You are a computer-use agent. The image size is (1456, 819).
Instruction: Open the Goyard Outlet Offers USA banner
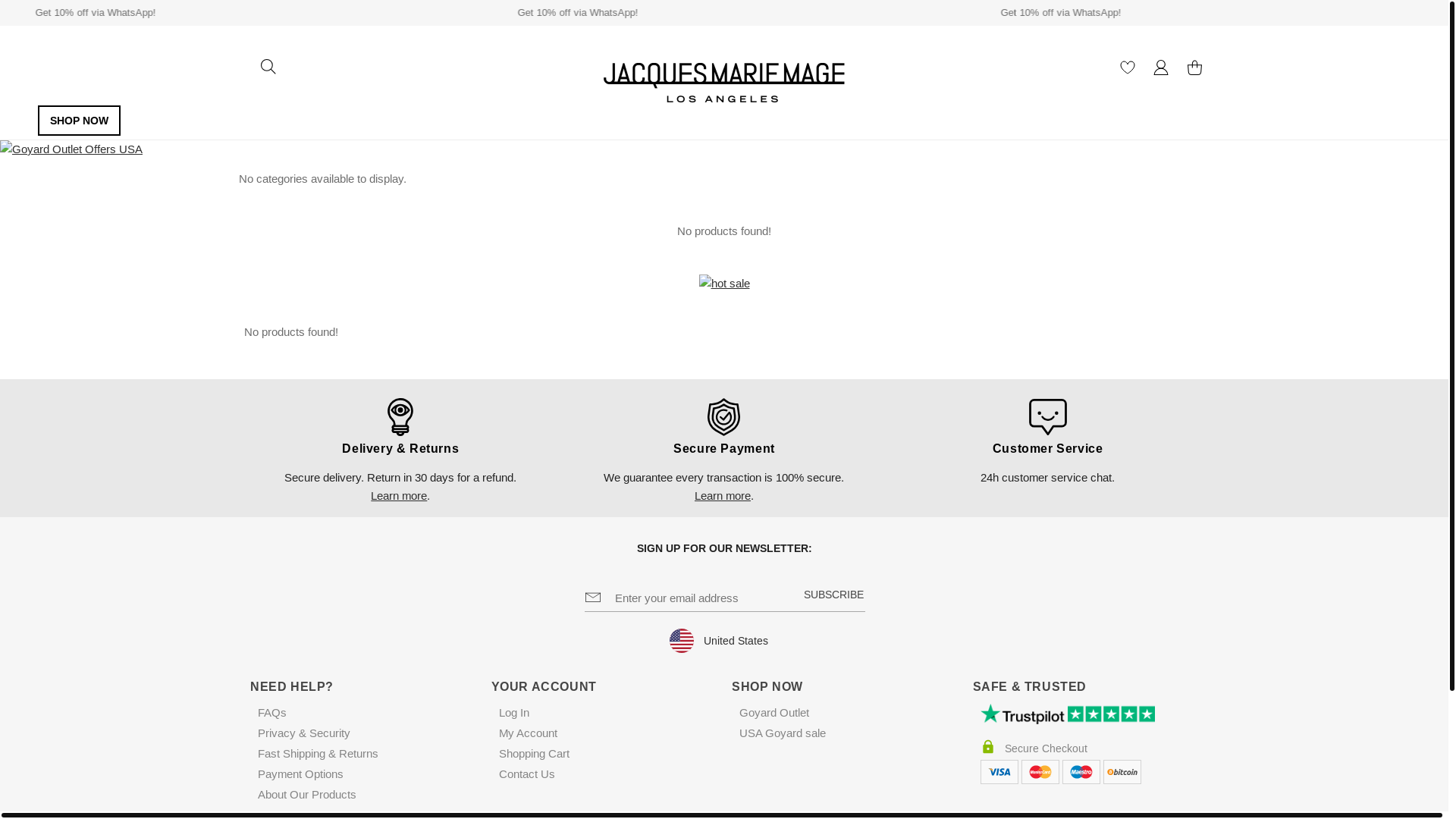(x=71, y=149)
